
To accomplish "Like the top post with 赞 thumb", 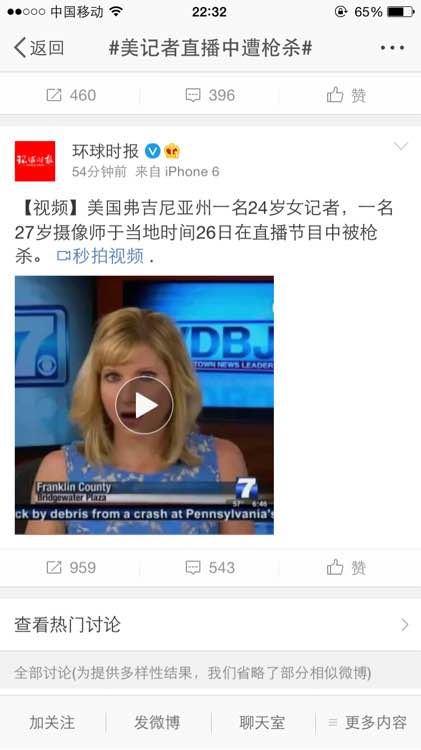I will click(x=346, y=95).
